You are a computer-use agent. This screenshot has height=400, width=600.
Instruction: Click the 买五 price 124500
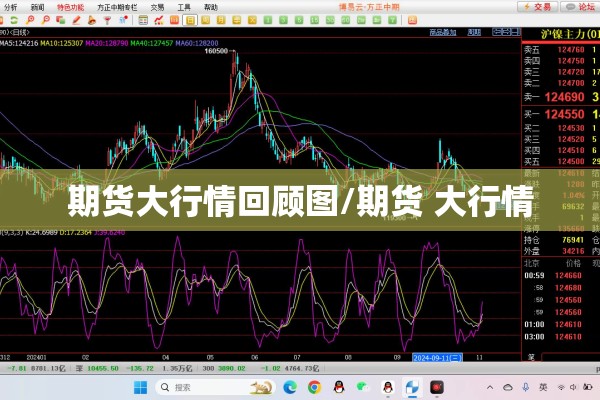tap(571, 162)
